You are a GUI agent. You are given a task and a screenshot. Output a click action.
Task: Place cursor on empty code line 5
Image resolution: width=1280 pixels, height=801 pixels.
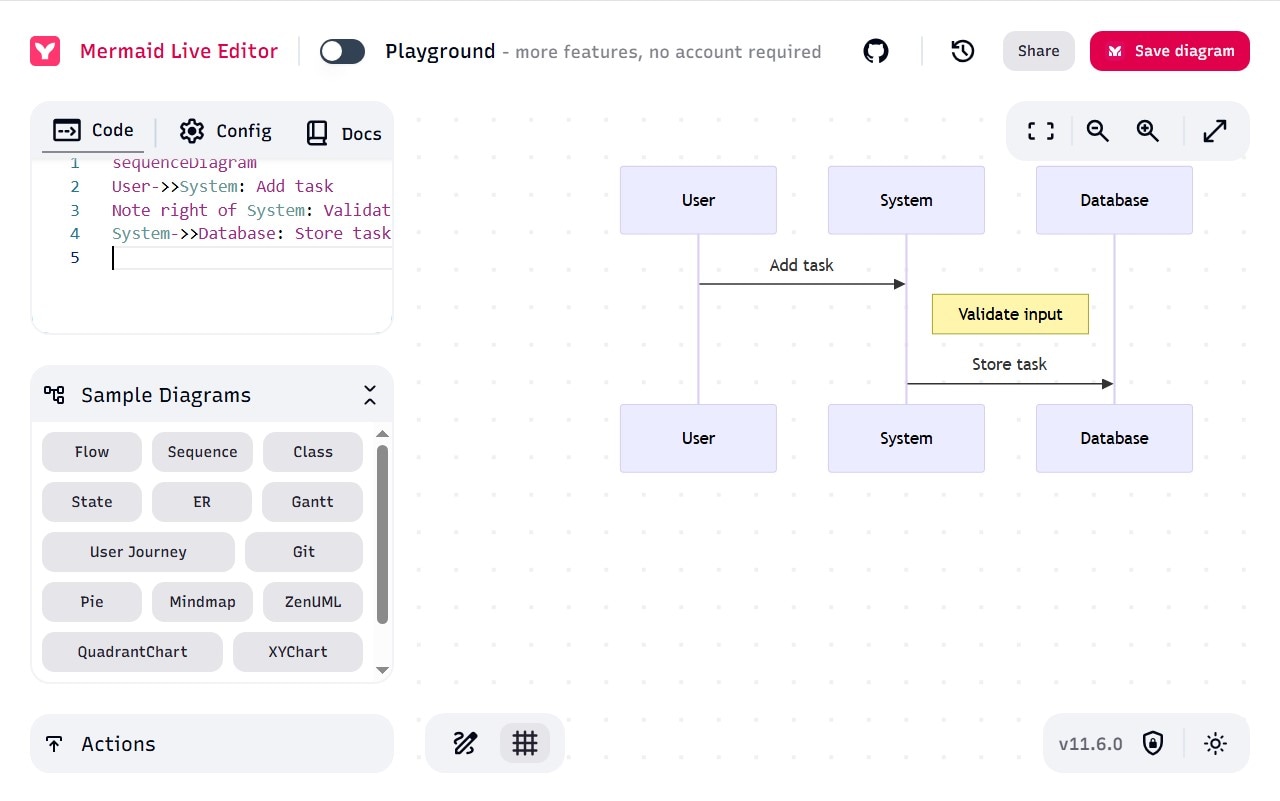click(250, 258)
